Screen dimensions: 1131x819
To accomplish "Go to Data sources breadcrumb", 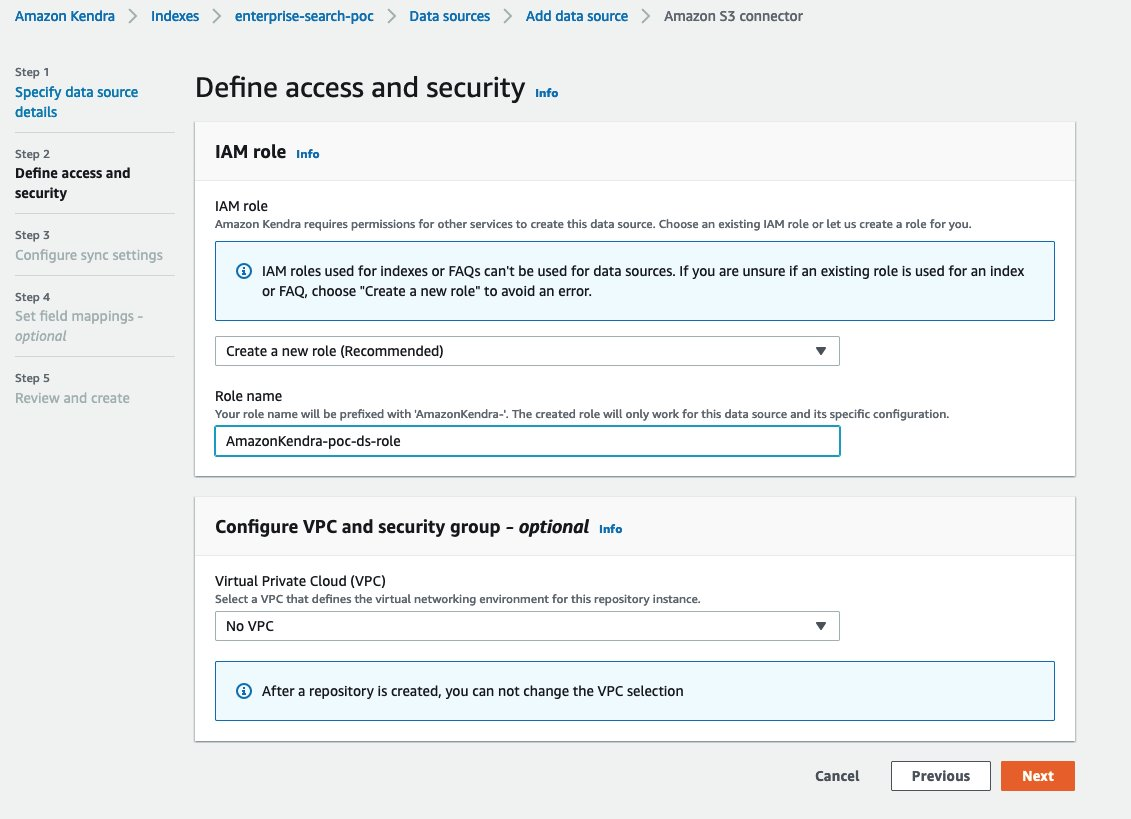I will [x=449, y=16].
